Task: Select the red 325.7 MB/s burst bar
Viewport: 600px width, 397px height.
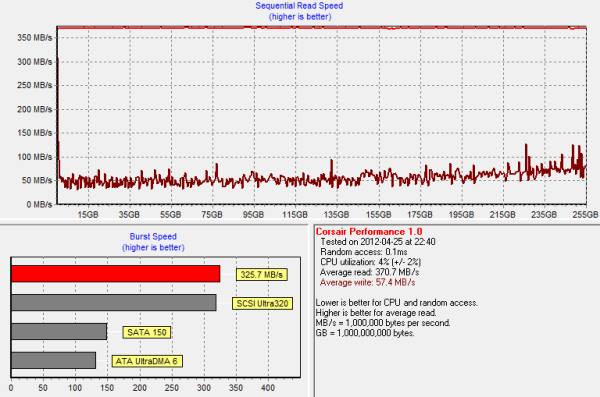Action: click(x=116, y=274)
